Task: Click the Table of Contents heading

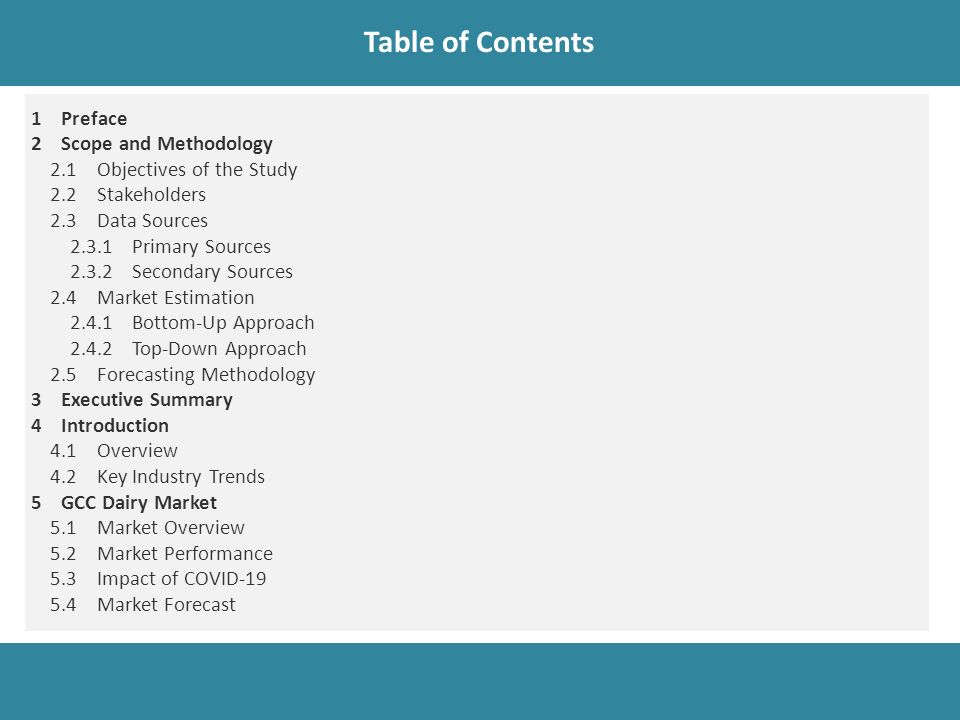Action: tap(479, 42)
